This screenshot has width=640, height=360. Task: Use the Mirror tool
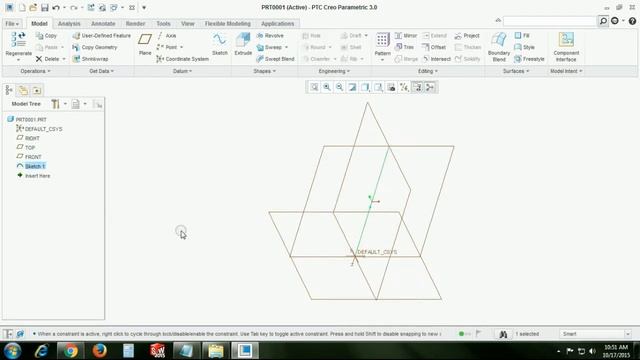[x=406, y=36]
